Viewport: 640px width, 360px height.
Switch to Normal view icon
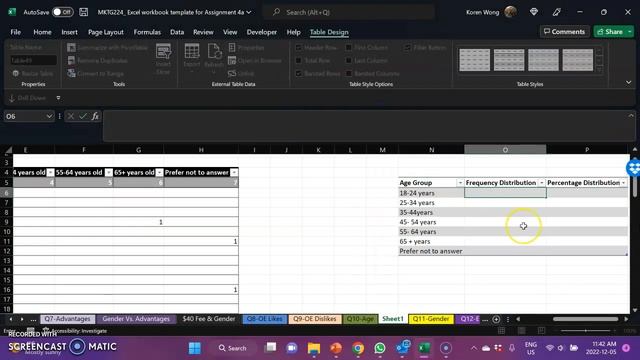point(502,331)
